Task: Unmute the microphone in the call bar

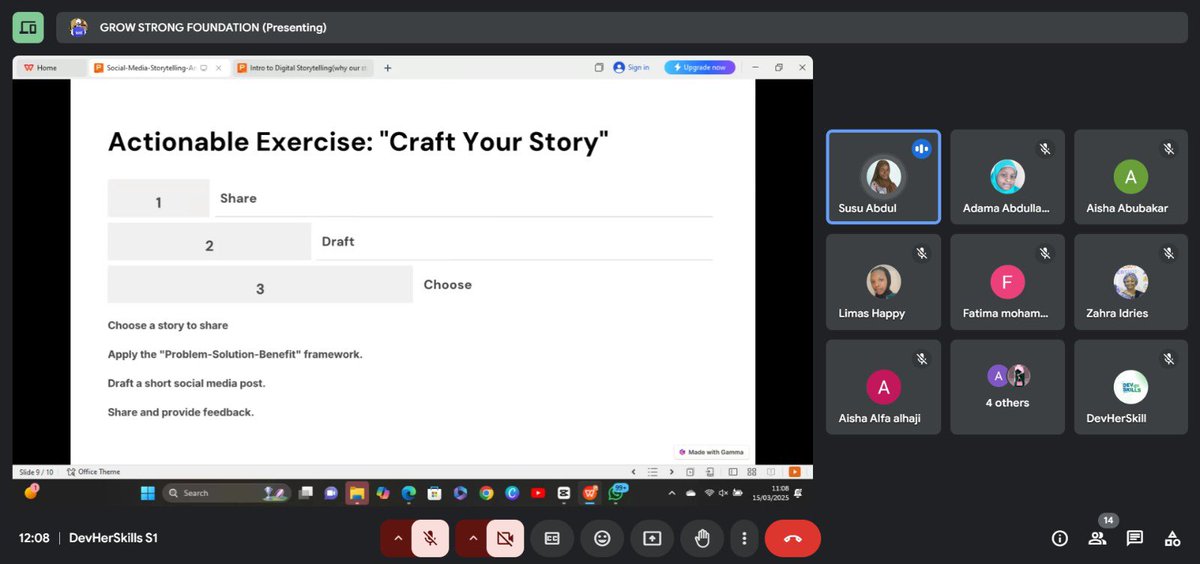Action: [430, 538]
